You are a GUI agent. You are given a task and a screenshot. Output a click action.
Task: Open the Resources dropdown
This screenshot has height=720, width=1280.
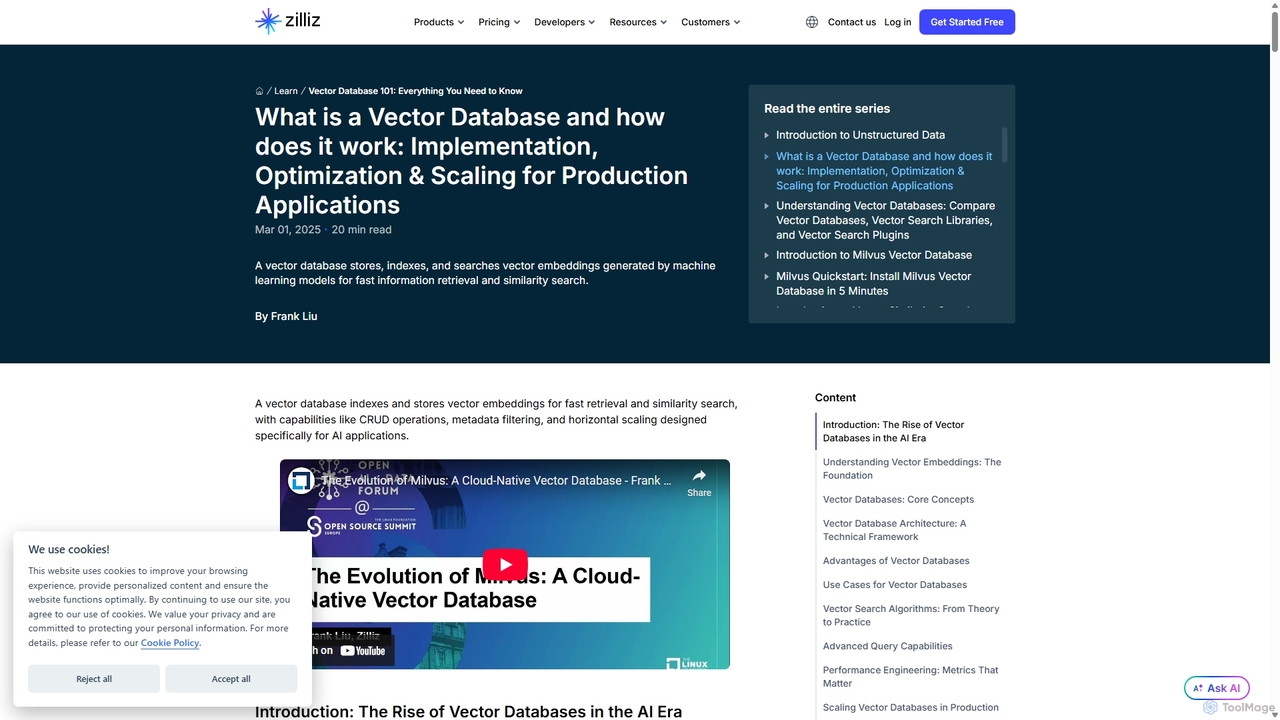coord(638,22)
